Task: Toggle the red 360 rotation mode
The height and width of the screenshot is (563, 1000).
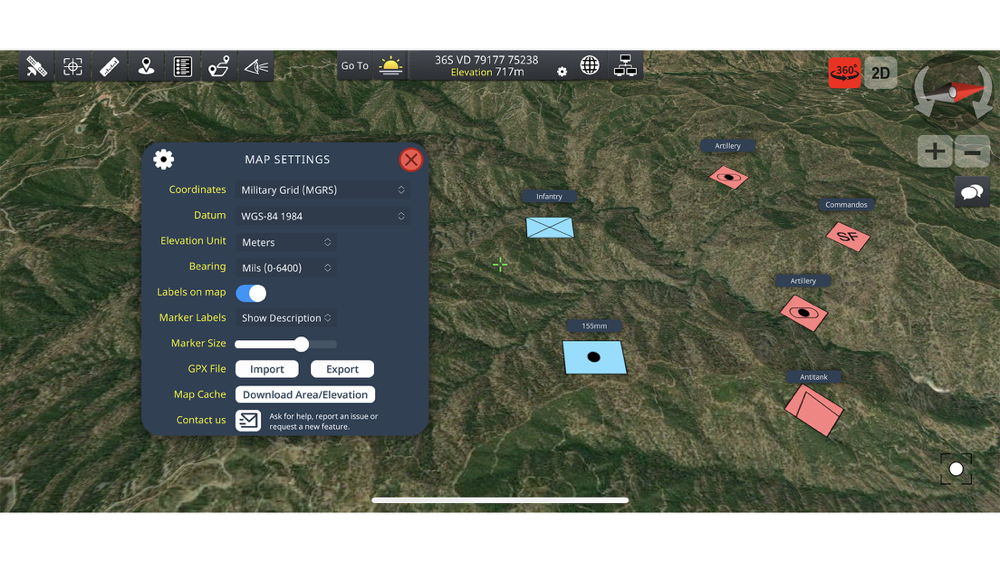Action: point(844,72)
